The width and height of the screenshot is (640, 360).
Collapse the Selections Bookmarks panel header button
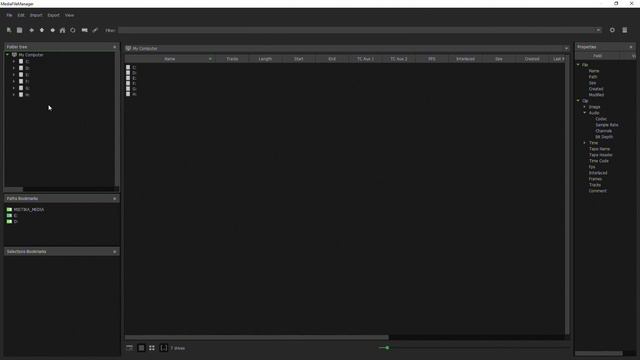click(x=114, y=252)
